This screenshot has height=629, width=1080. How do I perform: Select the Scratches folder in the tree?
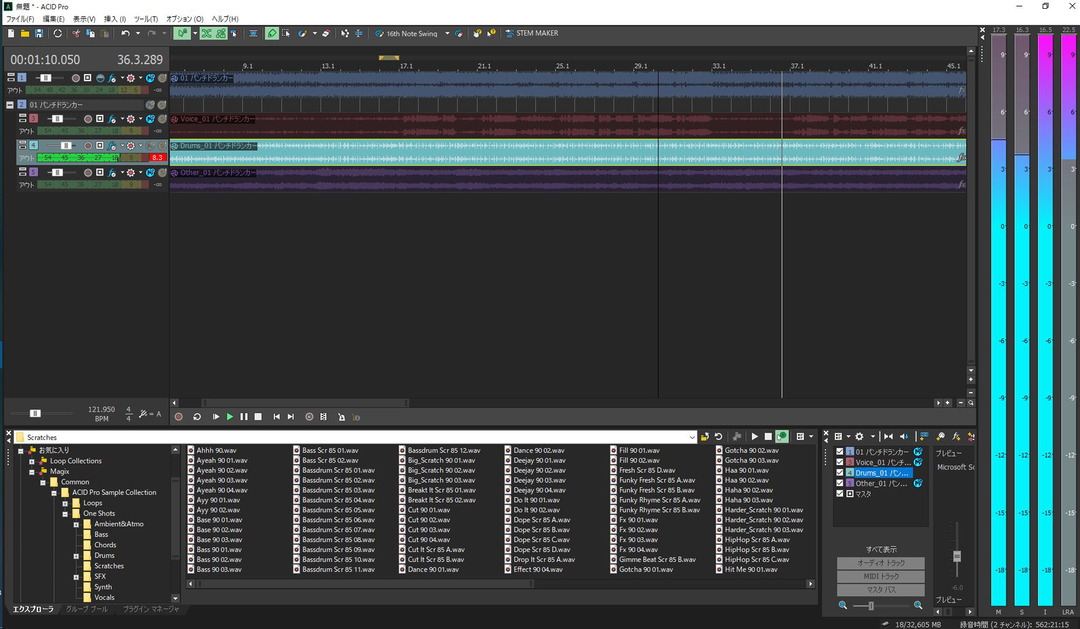coord(103,566)
